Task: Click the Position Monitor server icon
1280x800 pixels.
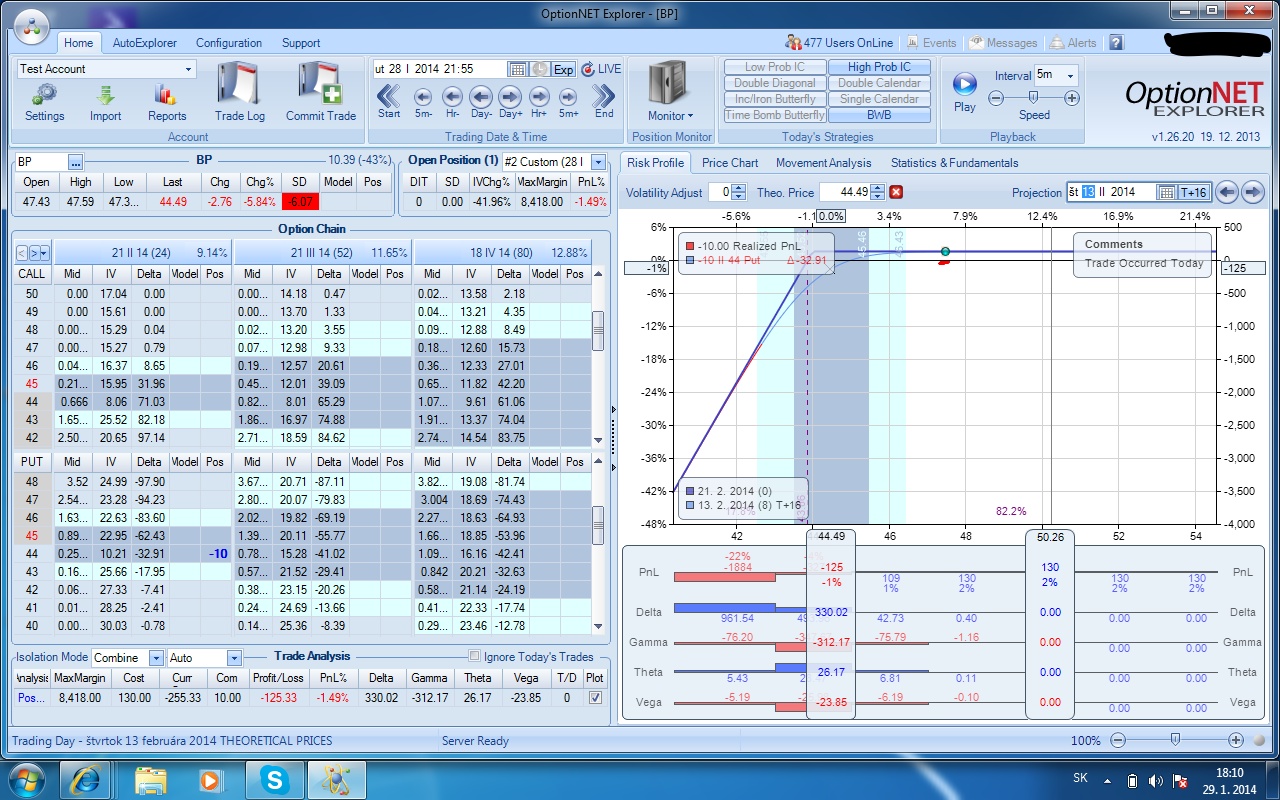Action: click(x=670, y=83)
